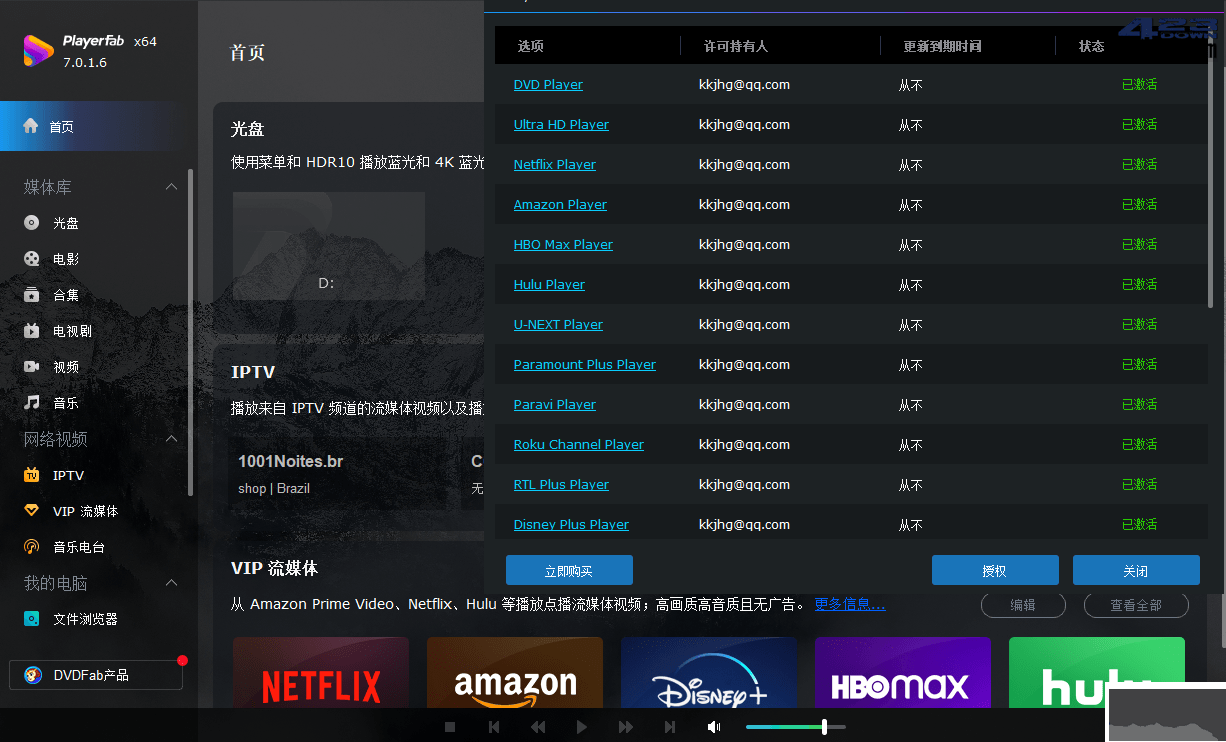
Task: Open the Netflix streaming tile
Action: pyautogui.click(x=321, y=673)
